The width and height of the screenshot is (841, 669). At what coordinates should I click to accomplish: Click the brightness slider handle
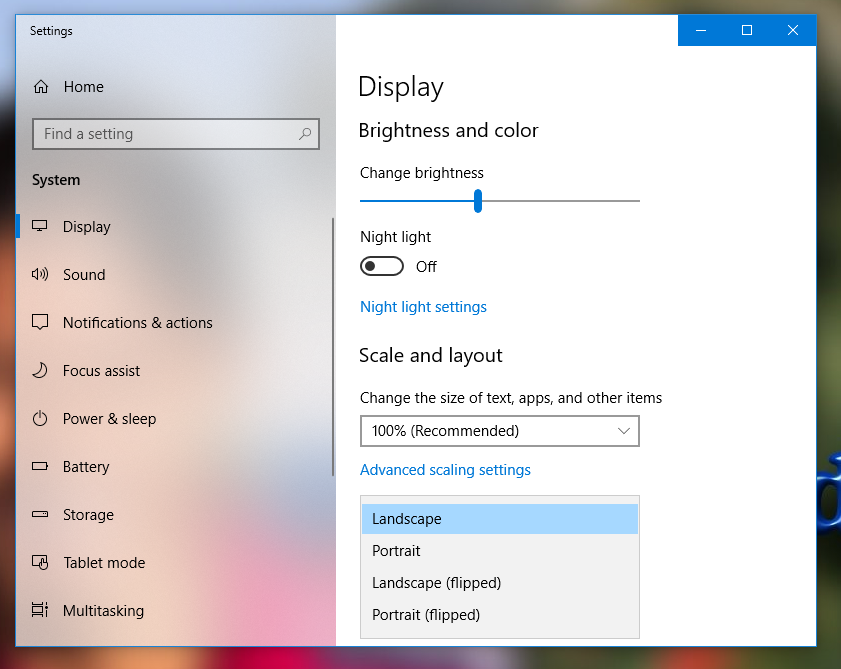point(478,201)
